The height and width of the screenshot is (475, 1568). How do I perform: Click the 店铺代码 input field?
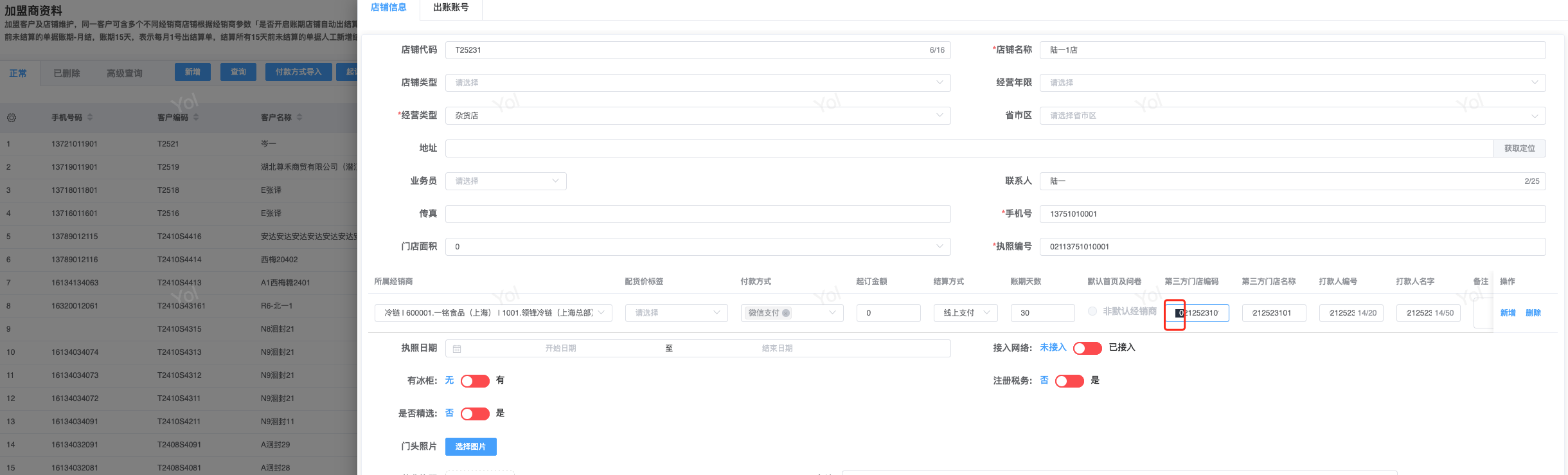pos(698,50)
